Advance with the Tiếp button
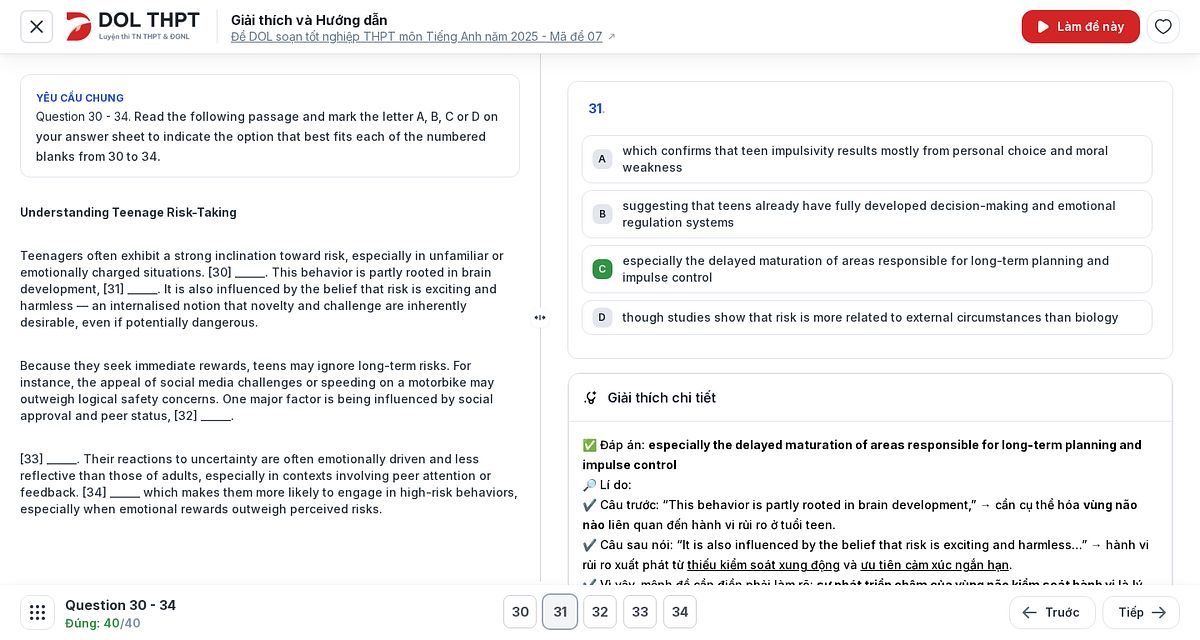The width and height of the screenshot is (1200, 640). tap(1141, 612)
